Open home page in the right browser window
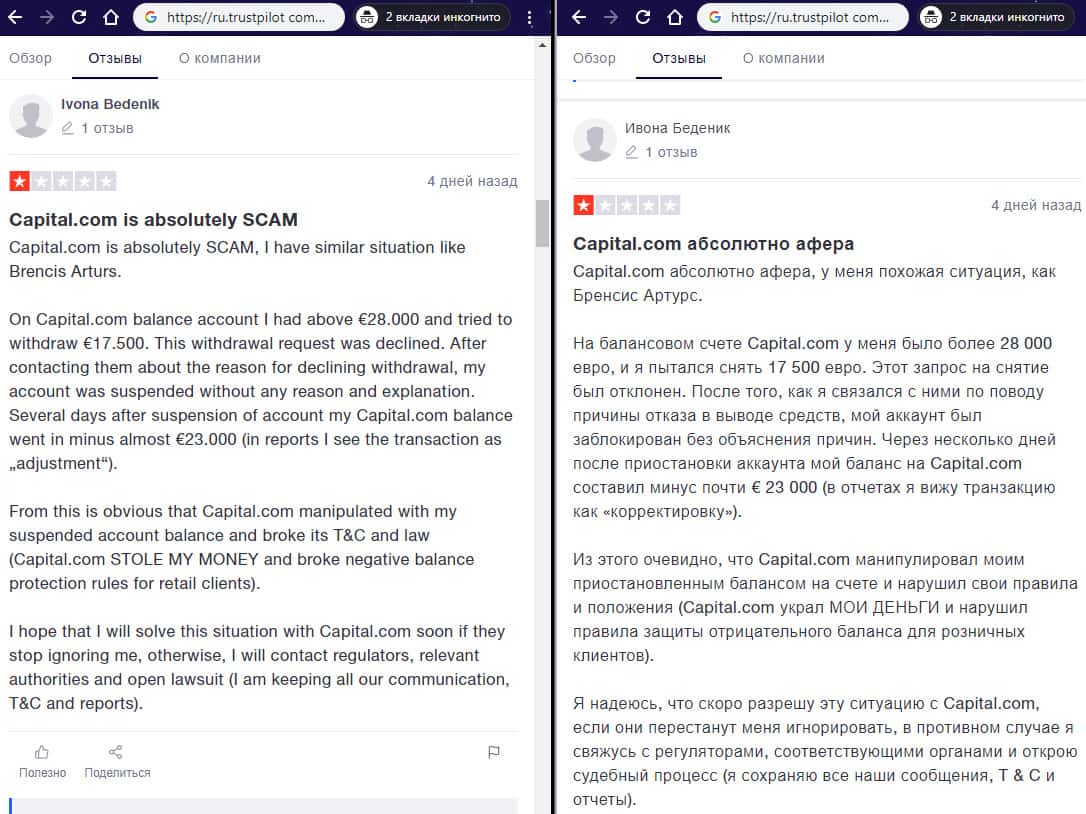This screenshot has width=1086, height=814. point(675,17)
